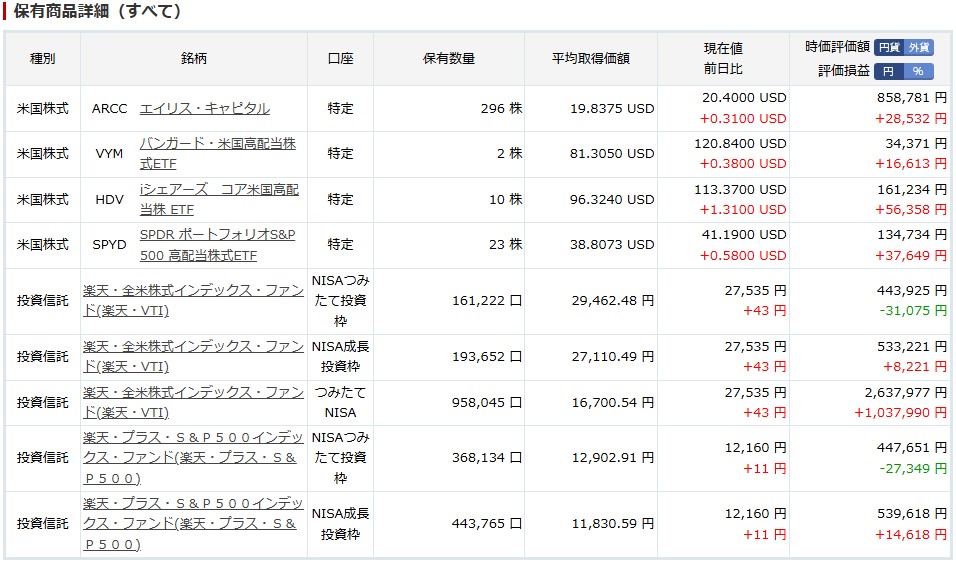Open 楽天・プラス・S&P500 fund in NISA成長投資枠 row
The height and width of the screenshot is (564, 956).
tap(193, 524)
